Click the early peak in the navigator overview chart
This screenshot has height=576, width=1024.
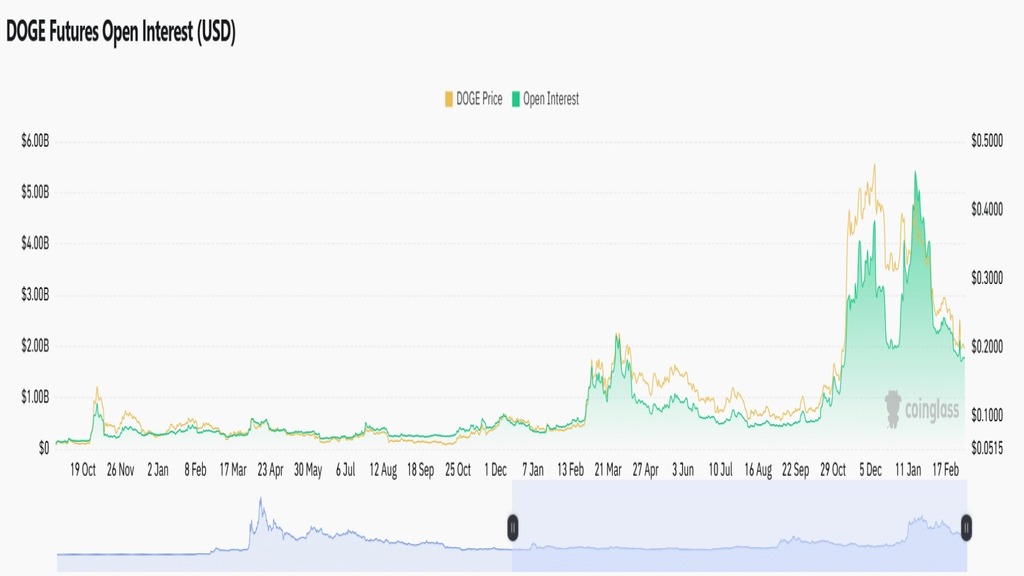[x=261, y=500]
